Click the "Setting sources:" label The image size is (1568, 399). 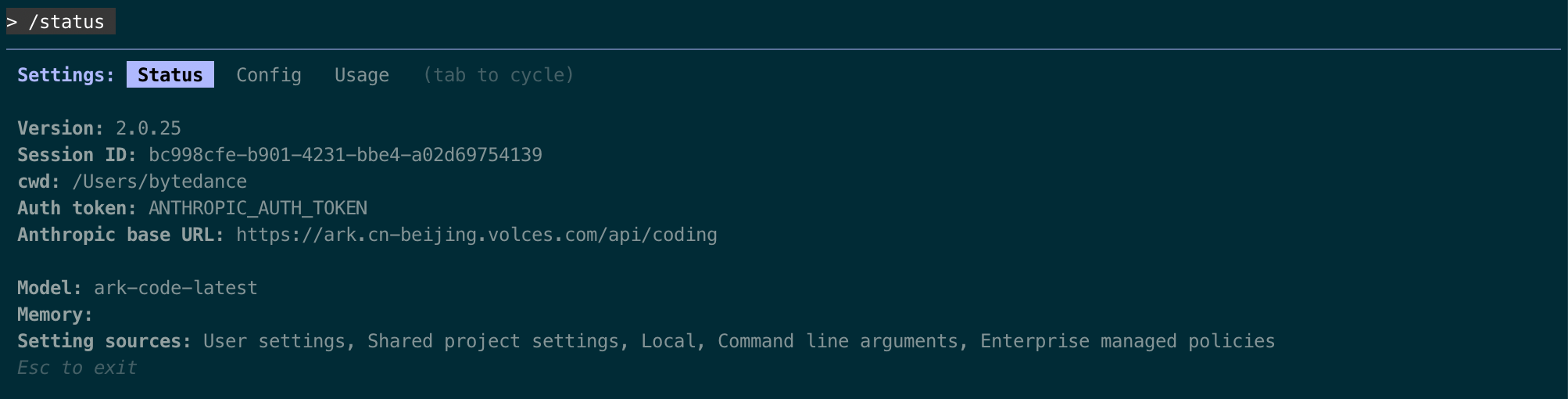tap(104, 341)
